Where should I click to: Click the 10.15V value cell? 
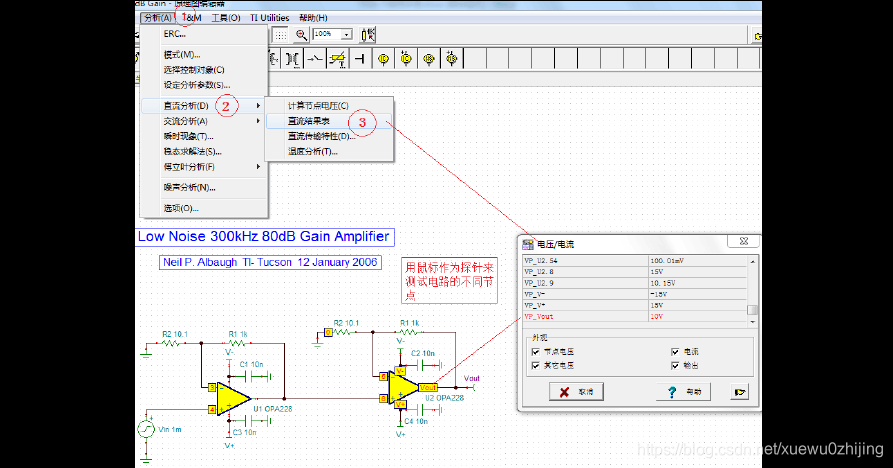tap(698, 283)
